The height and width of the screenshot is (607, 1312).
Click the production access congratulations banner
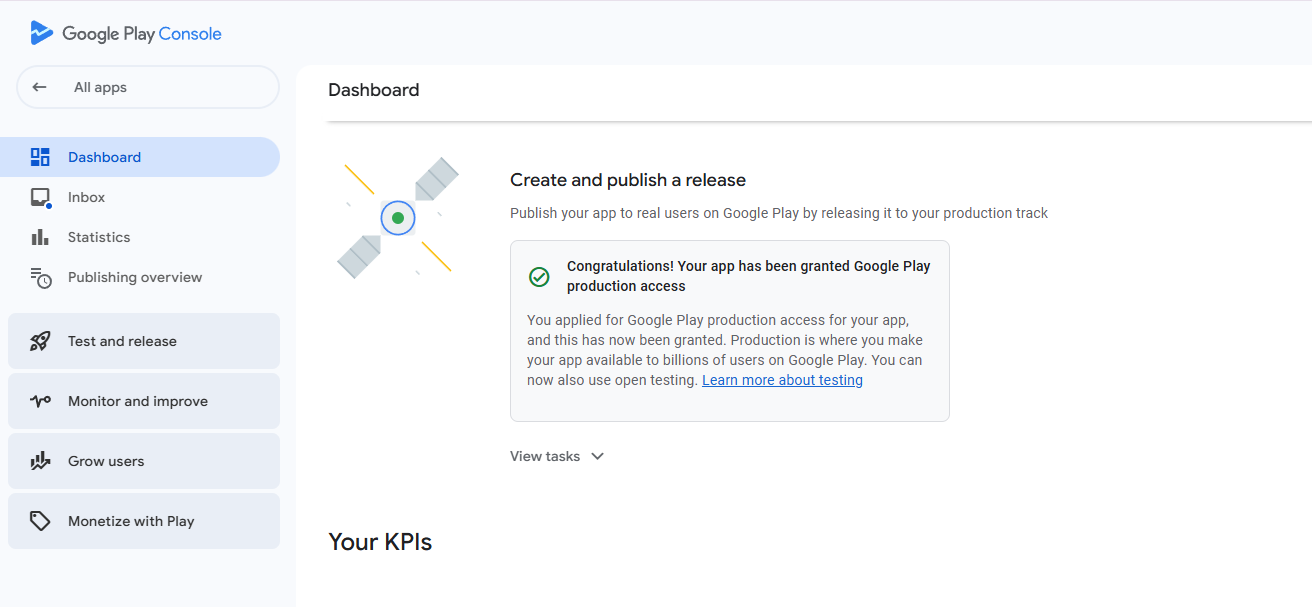point(729,330)
